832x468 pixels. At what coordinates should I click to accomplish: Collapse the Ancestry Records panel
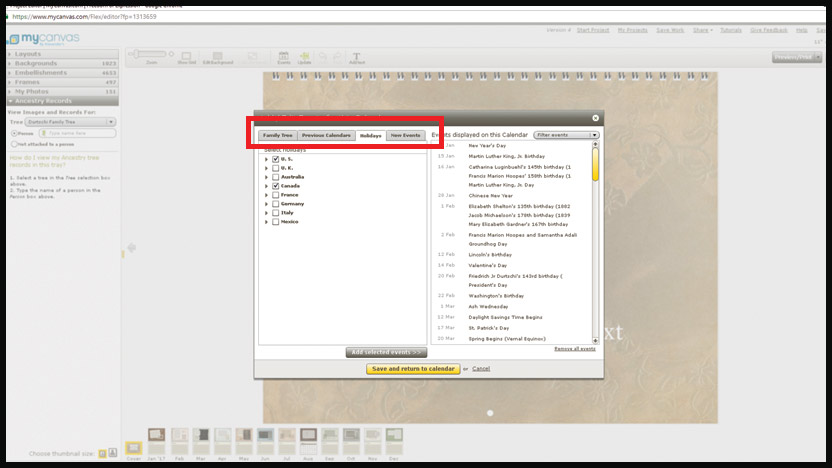point(63,101)
